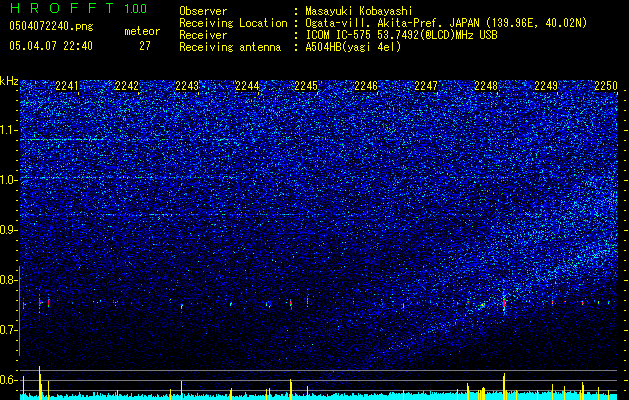629x400 pixels.
Task: Click the 'meteor' label
Action: coord(142,31)
